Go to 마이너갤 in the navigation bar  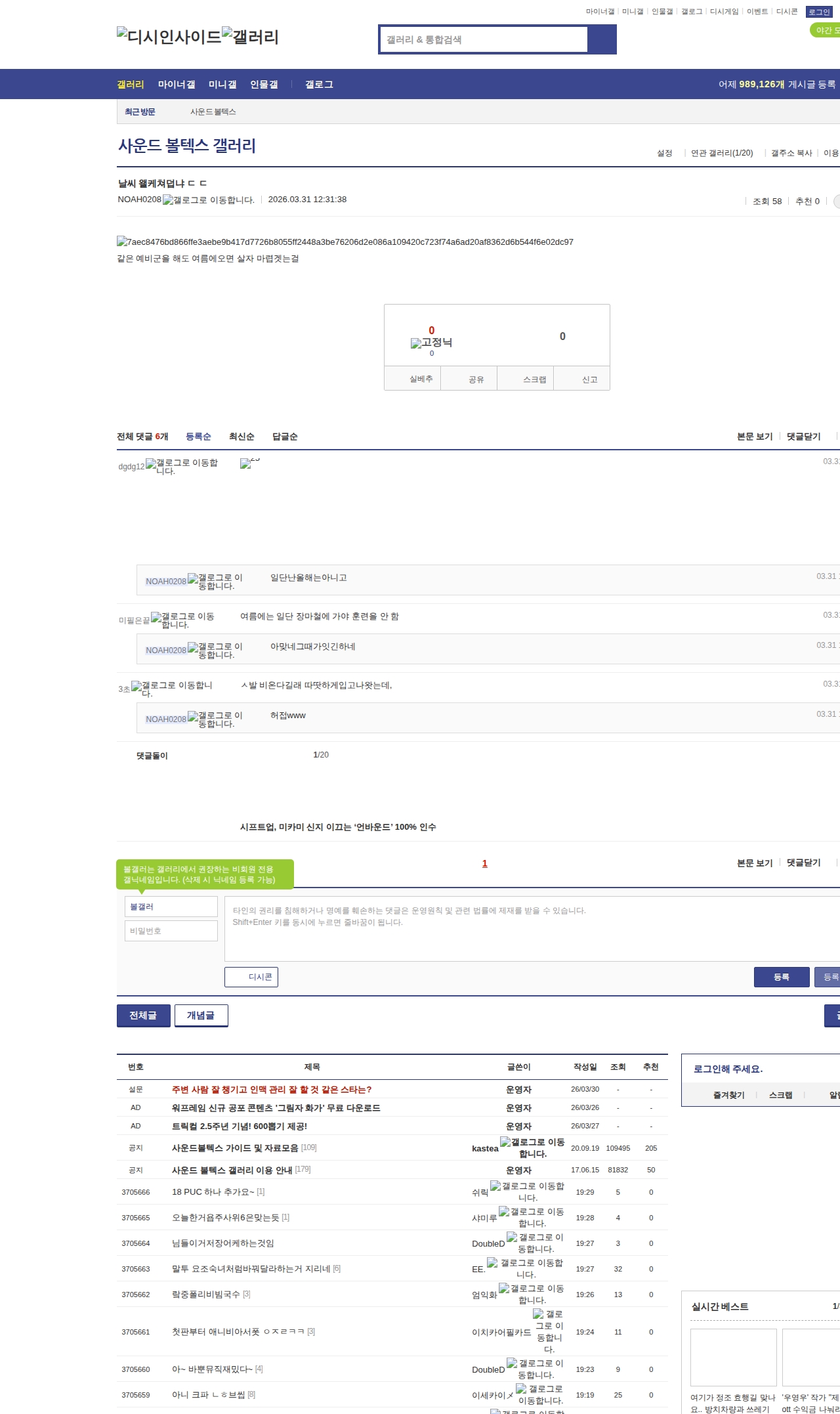tap(176, 85)
